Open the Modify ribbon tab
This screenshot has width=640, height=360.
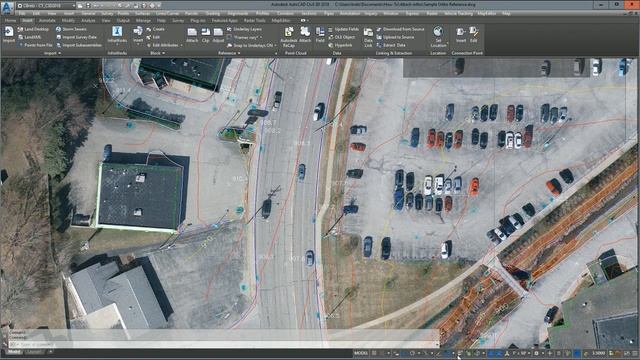point(68,20)
